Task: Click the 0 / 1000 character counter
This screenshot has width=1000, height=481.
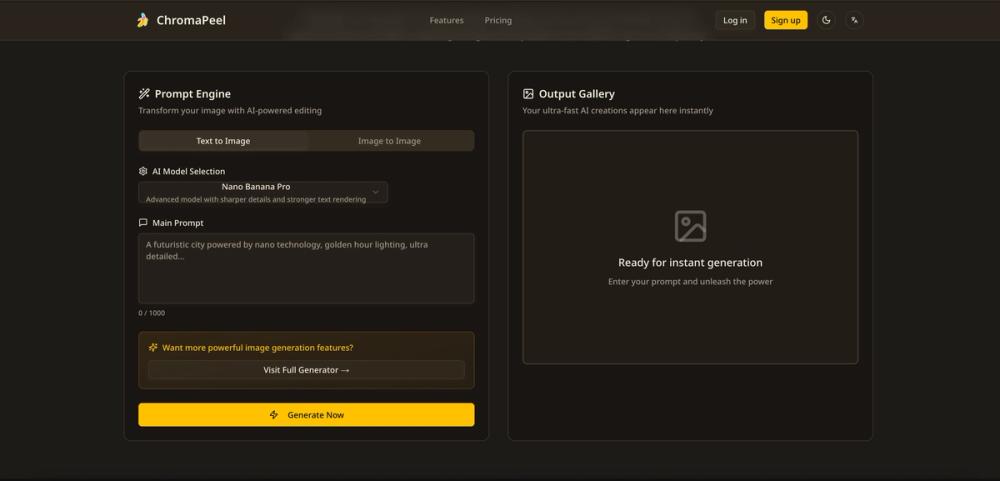Action: (x=152, y=313)
